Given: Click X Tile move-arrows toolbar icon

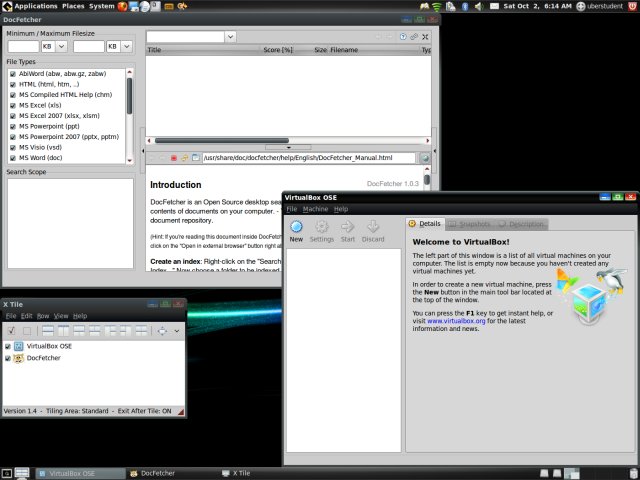Looking at the screenshot, I should coord(162,331).
